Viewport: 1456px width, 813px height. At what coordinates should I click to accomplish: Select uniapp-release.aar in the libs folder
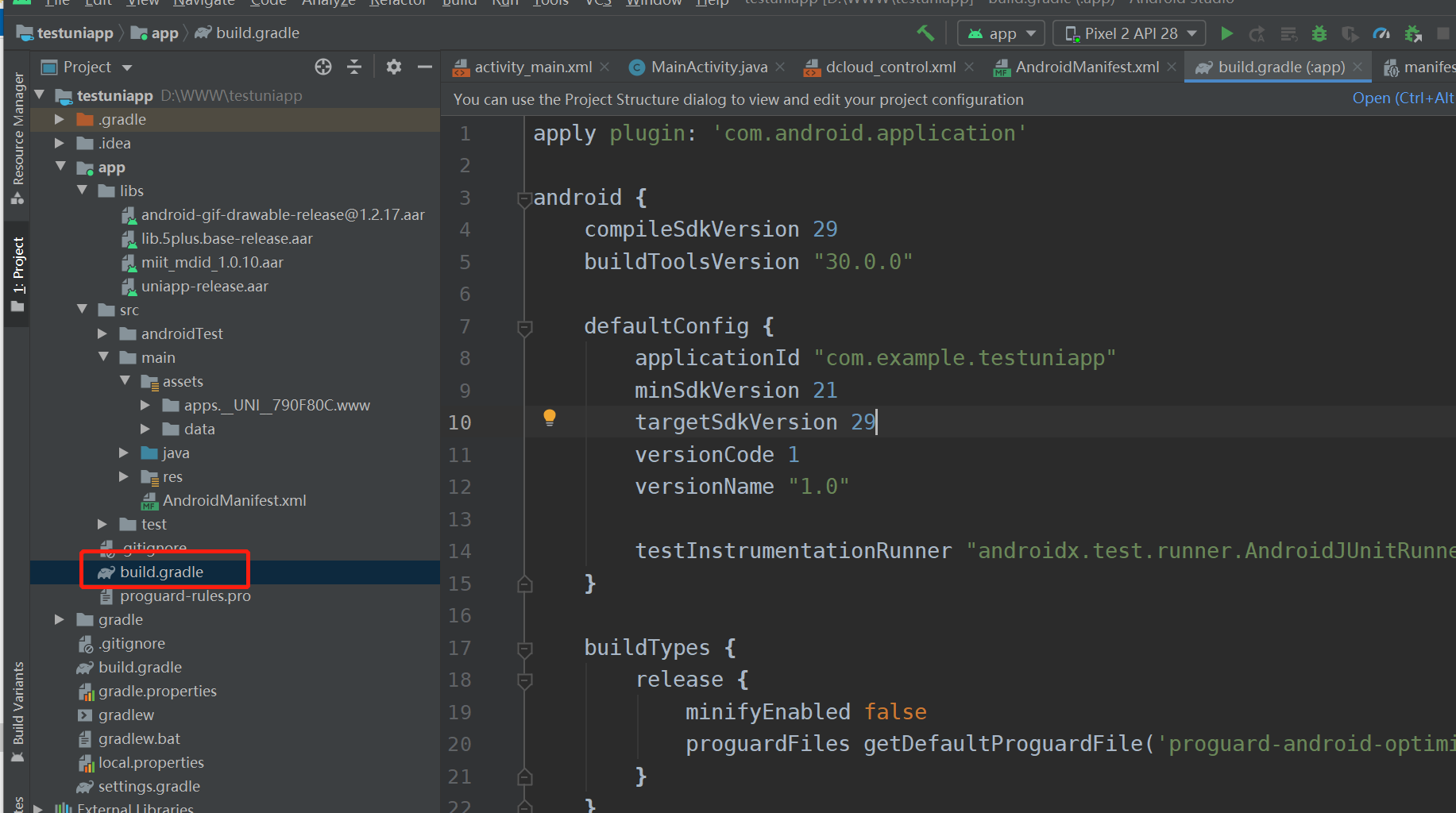[204, 286]
